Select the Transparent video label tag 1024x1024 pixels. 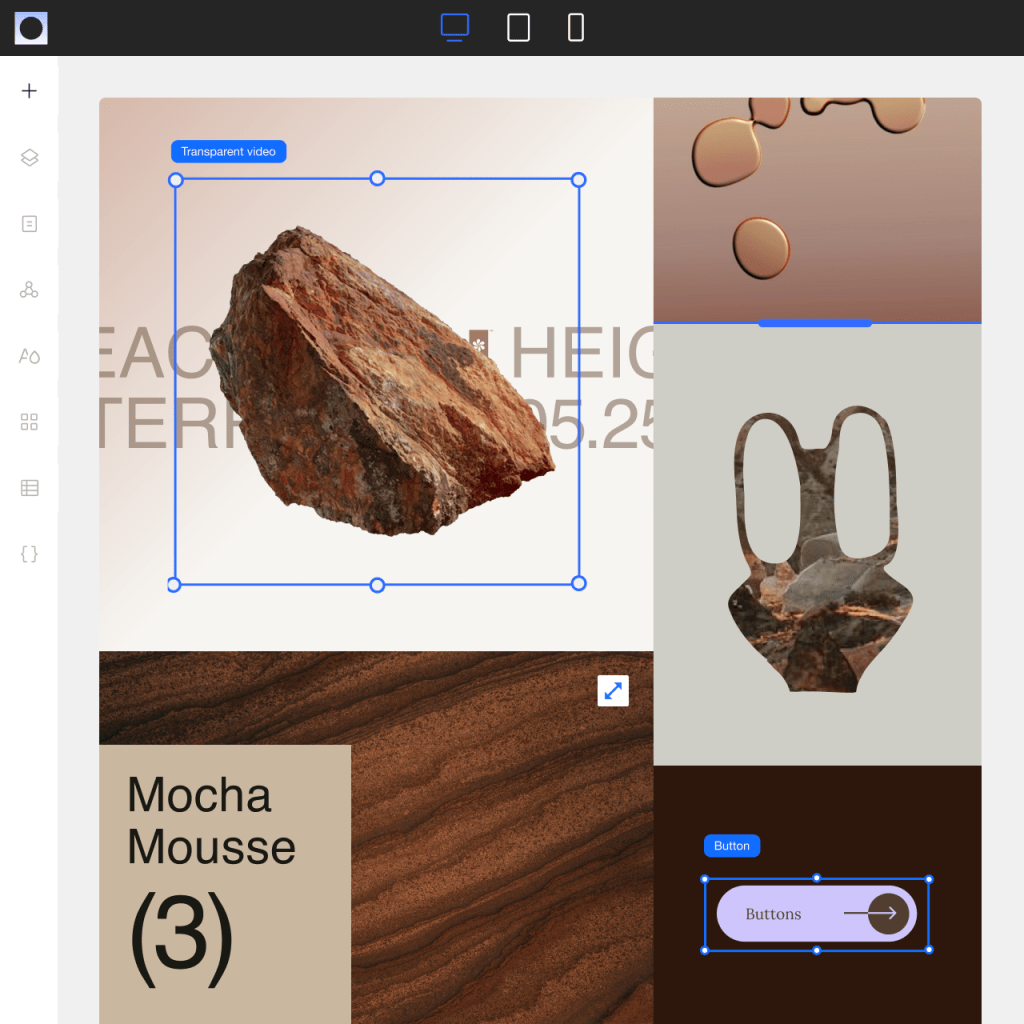click(x=228, y=151)
